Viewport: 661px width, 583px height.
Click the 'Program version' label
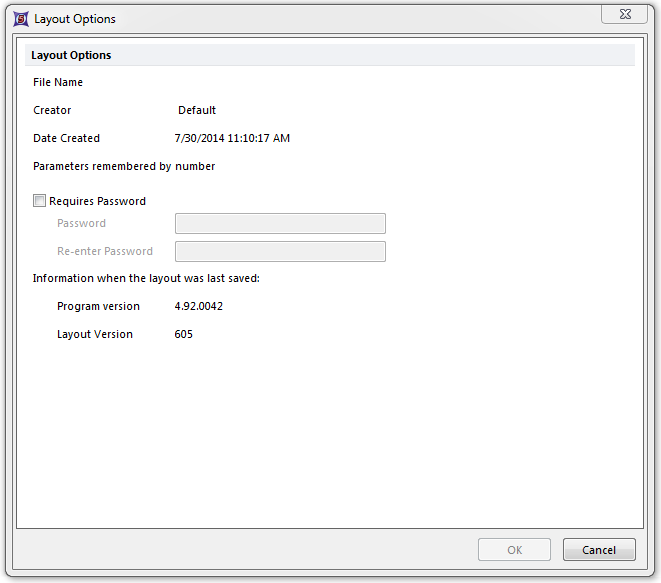98,306
